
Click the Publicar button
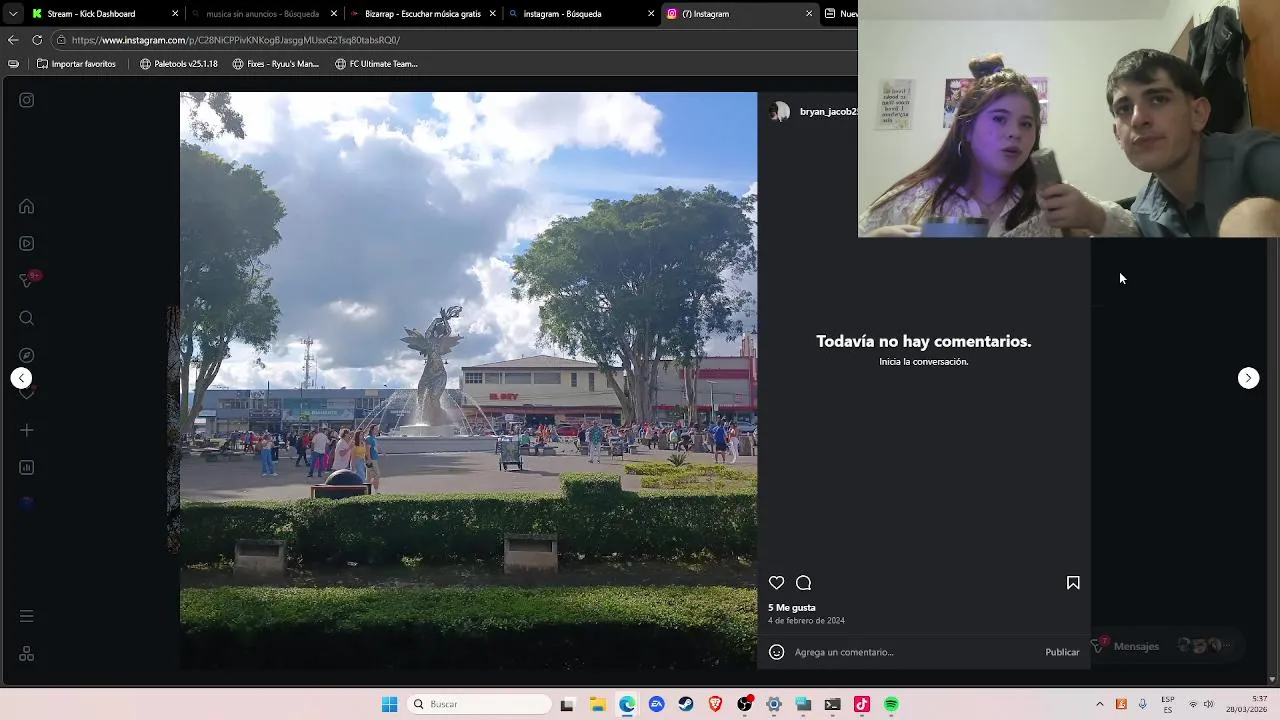click(x=1062, y=652)
